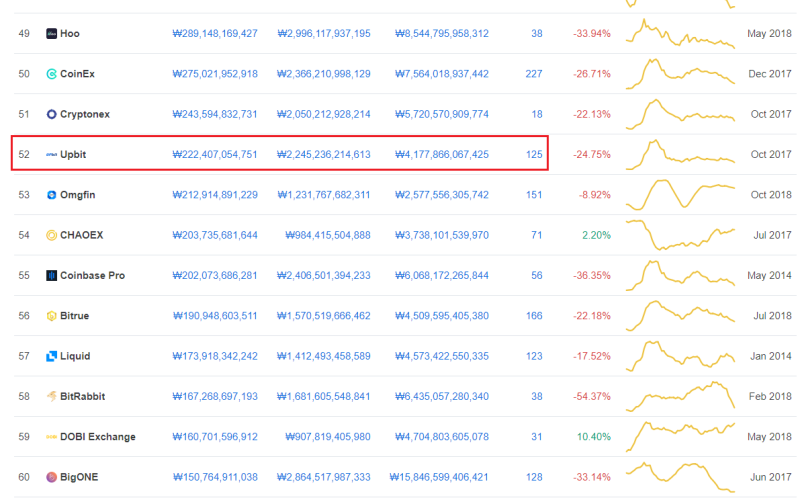The height and width of the screenshot is (498, 800).
Task: Click the BitRabbit logo icon
Action: click(52, 396)
